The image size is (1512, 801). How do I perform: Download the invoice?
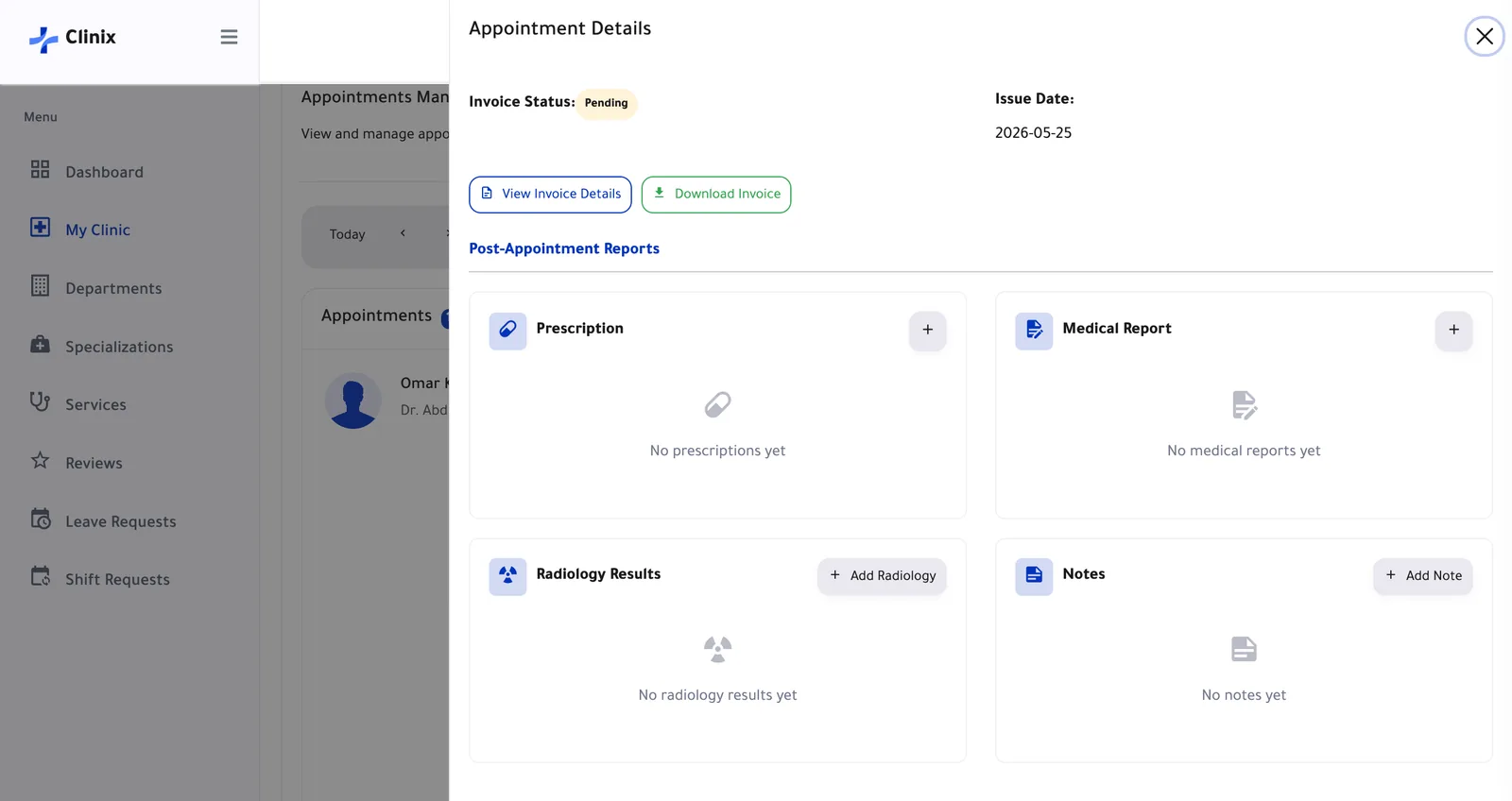point(716,195)
